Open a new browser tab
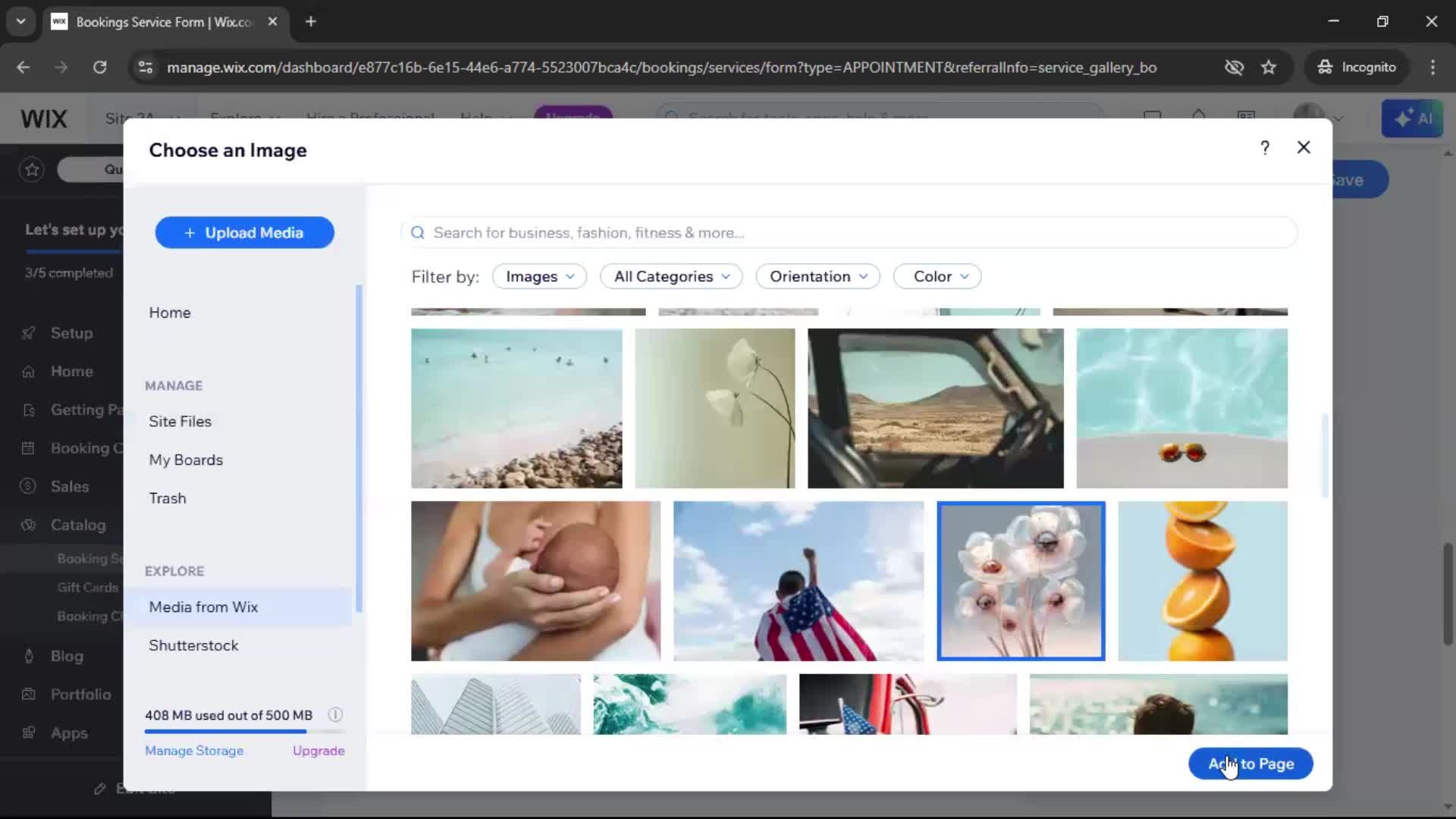1456x819 pixels. [311, 22]
